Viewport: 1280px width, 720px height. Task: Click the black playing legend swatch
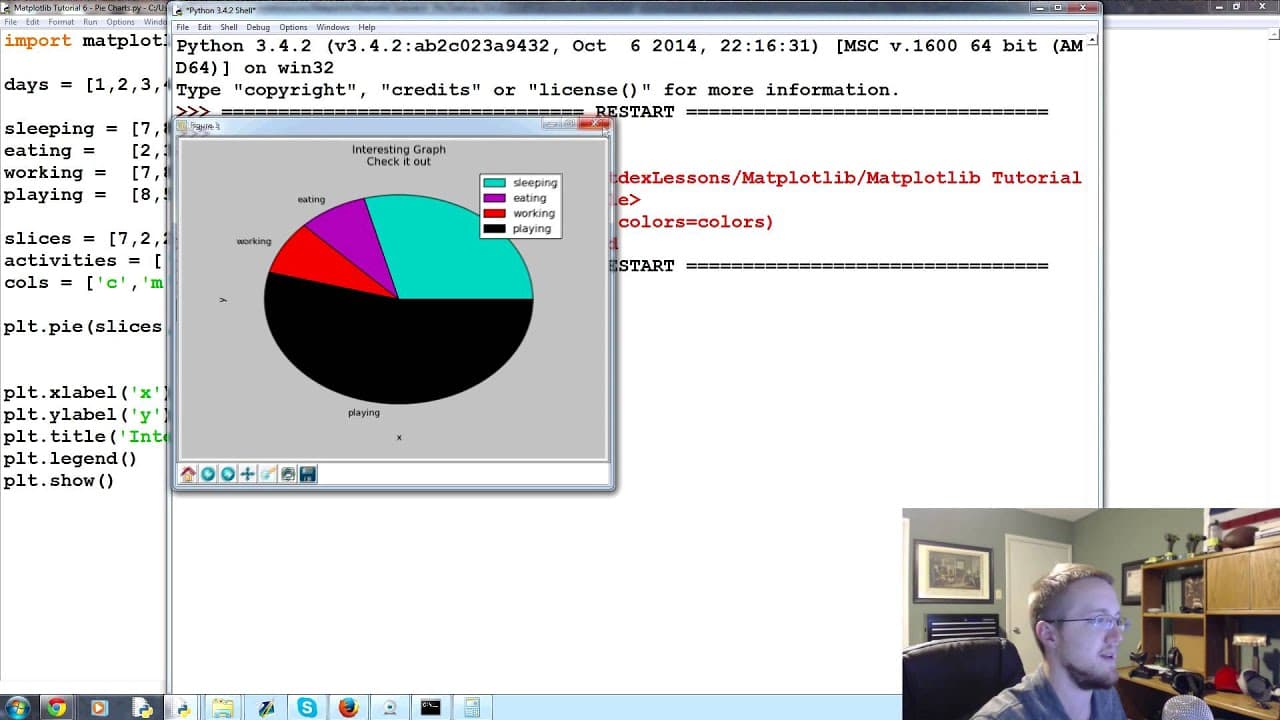[494, 229]
